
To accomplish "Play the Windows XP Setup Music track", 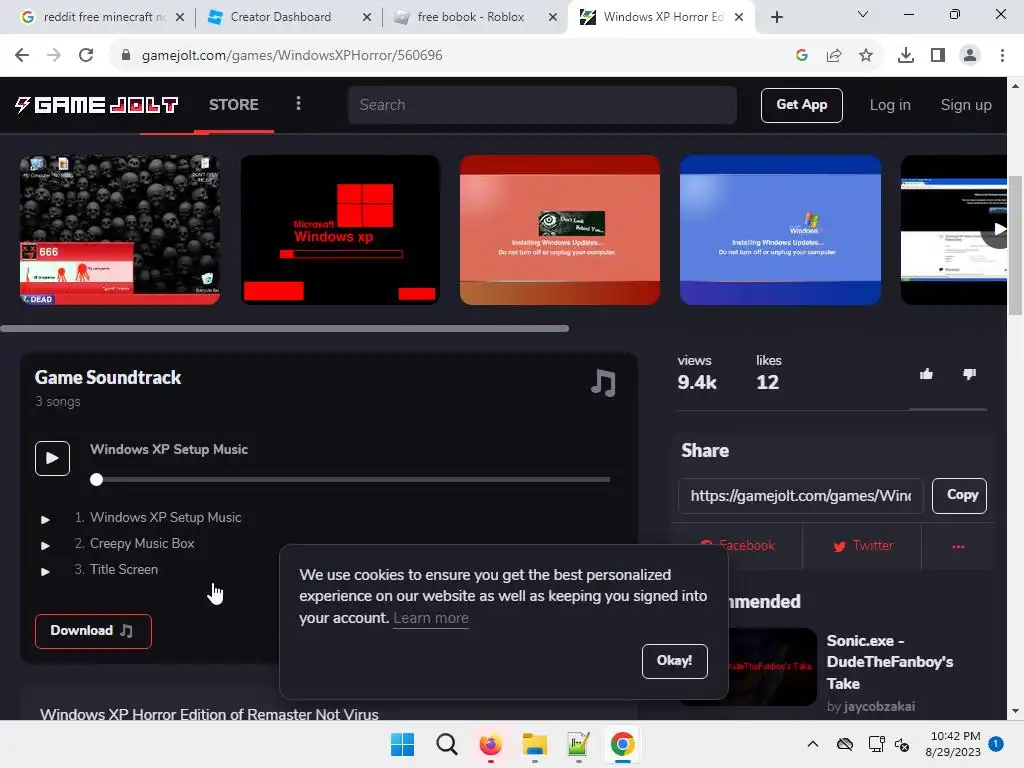I will click(52, 458).
